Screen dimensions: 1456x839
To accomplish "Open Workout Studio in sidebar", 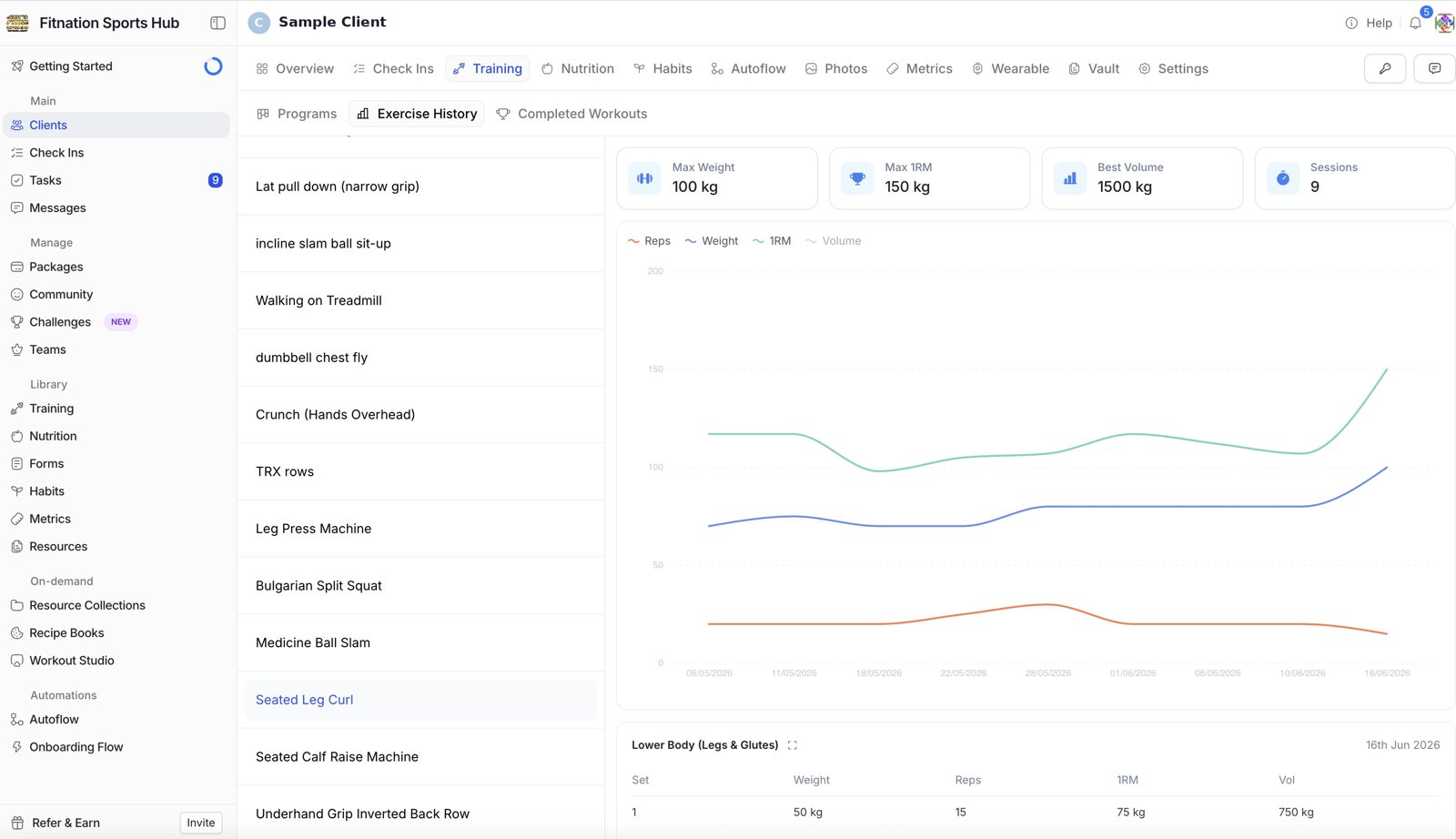I will (116, 661).
